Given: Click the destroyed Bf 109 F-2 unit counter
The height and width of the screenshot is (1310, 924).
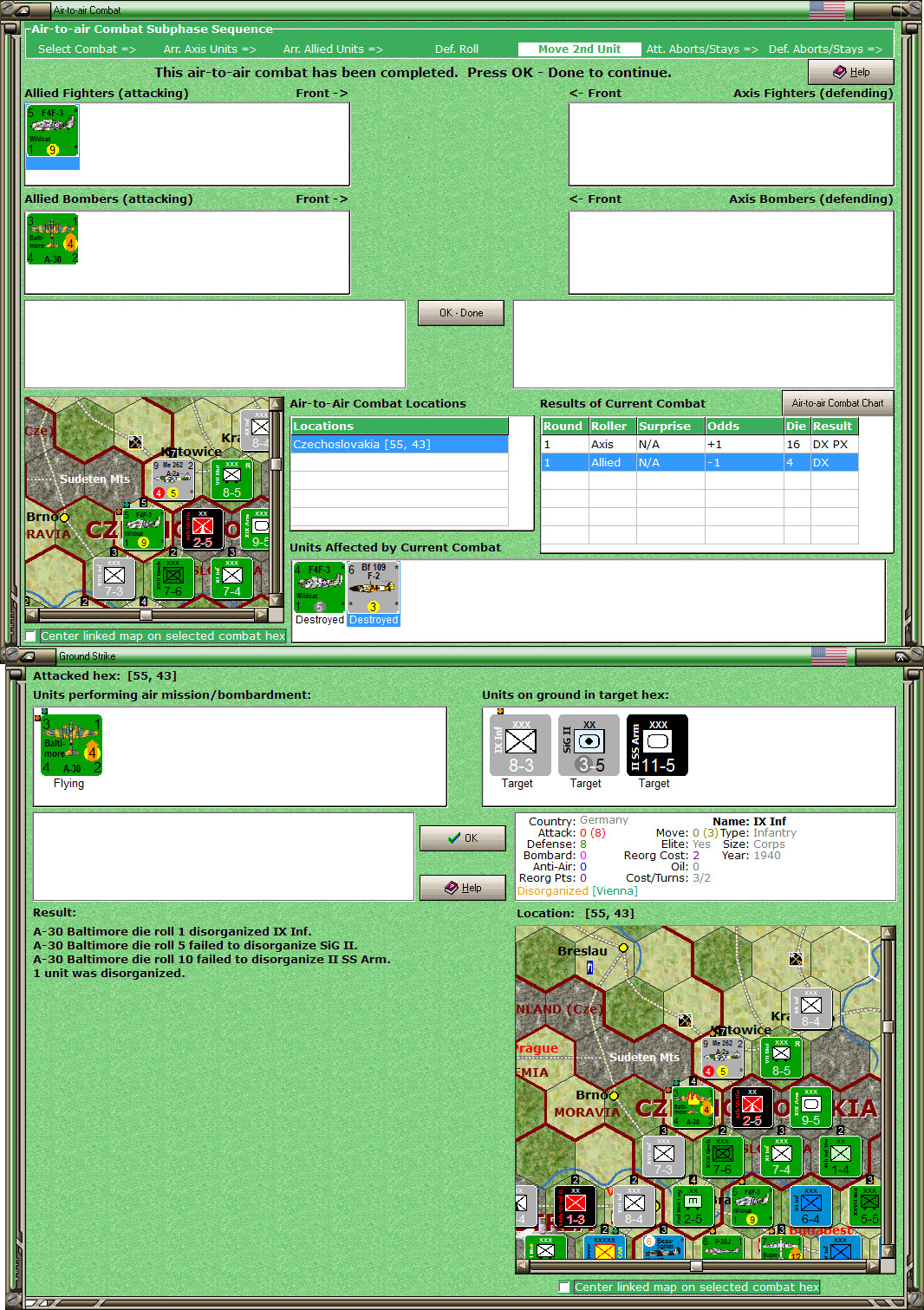Looking at the screenshot, I should point(374,587).
